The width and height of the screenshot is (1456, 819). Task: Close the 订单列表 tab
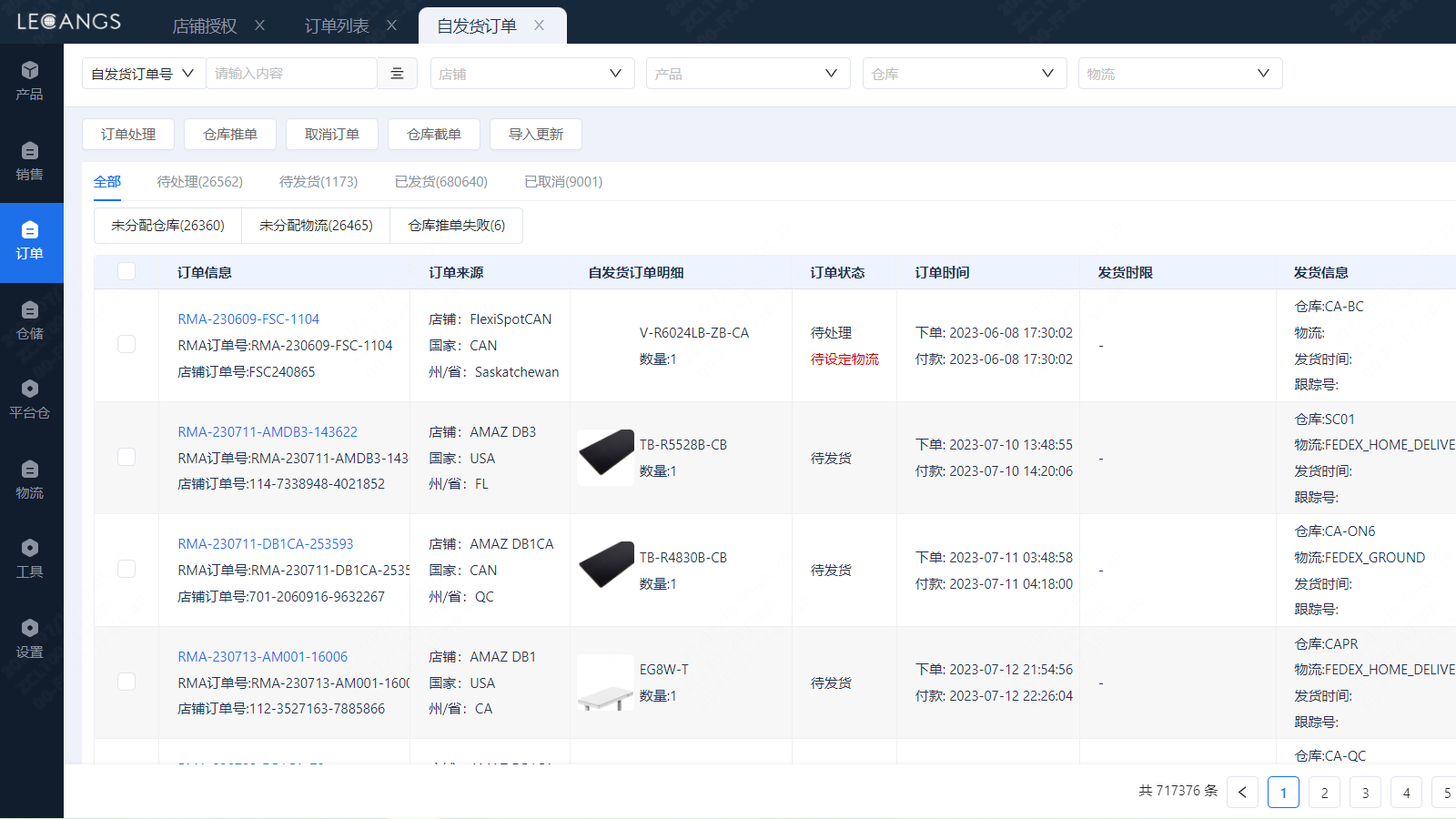click(x=392, y=25)
